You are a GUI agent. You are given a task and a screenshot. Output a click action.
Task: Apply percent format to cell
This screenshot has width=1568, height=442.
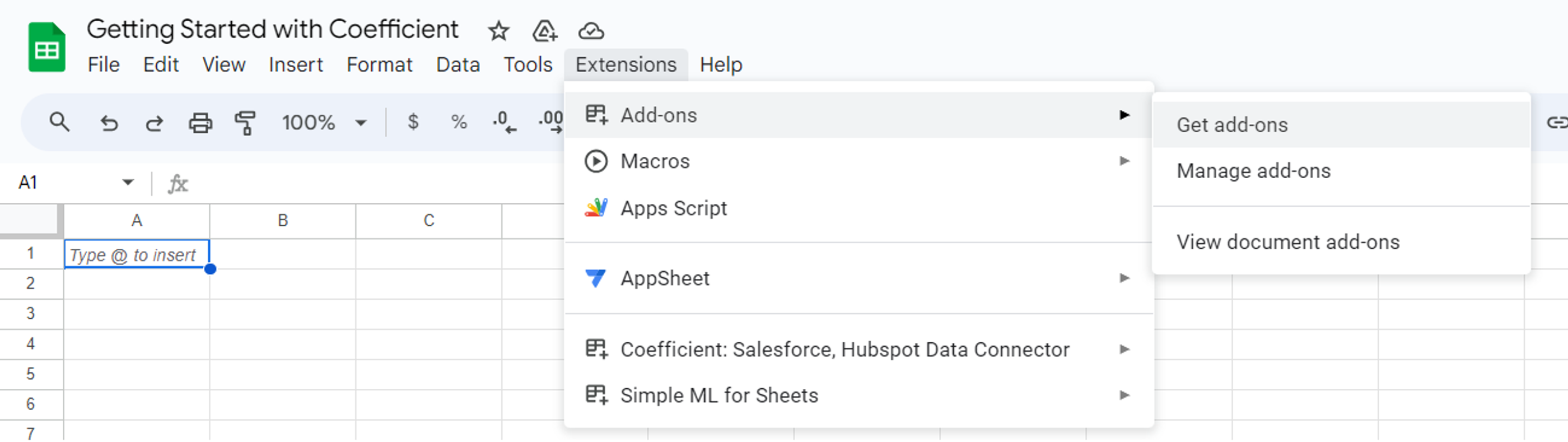[x=459, y=122]
